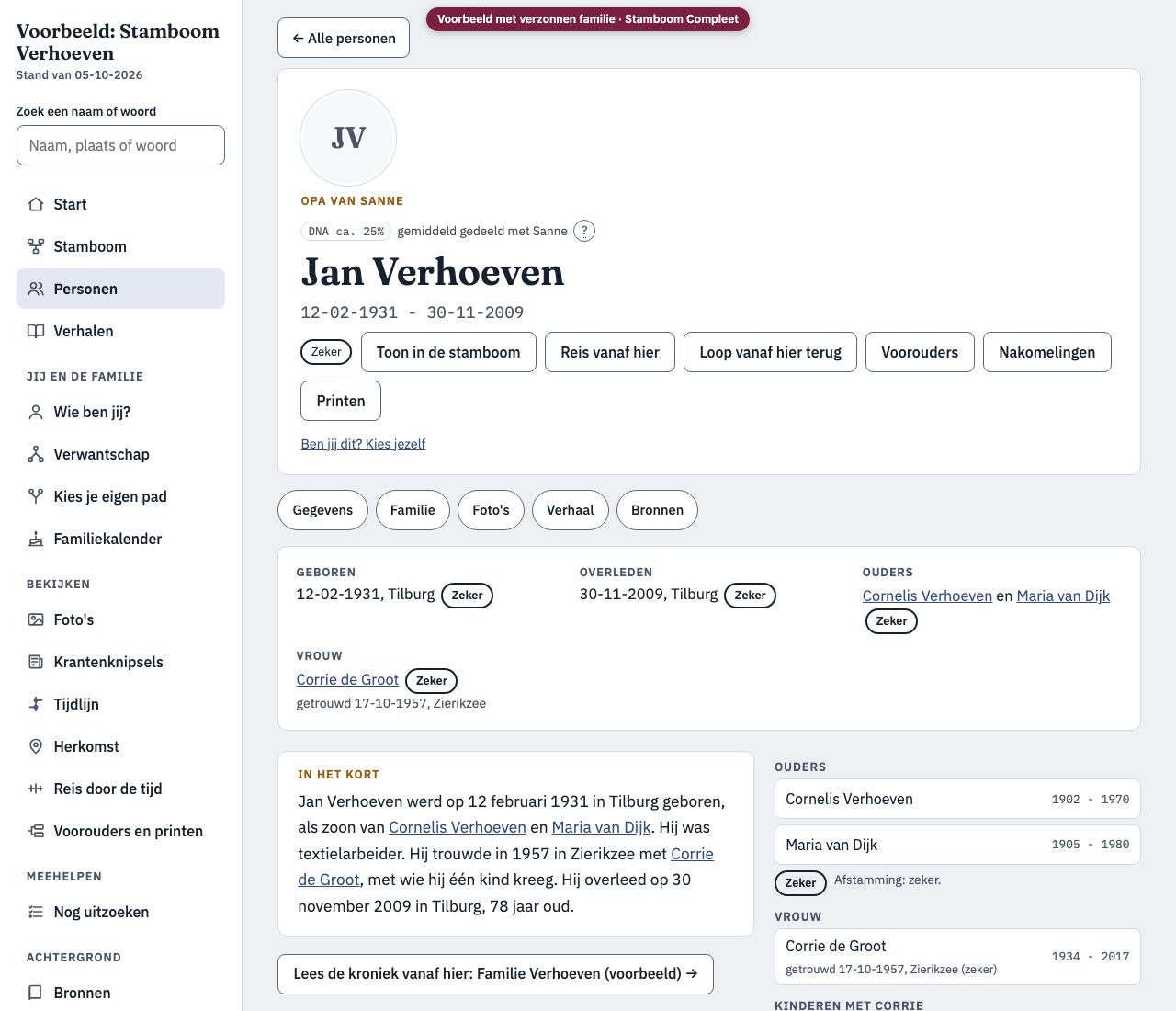Switch to the Gegevens tab
The height and width of the screenshot is (1011, 1176).
point(322,510)
